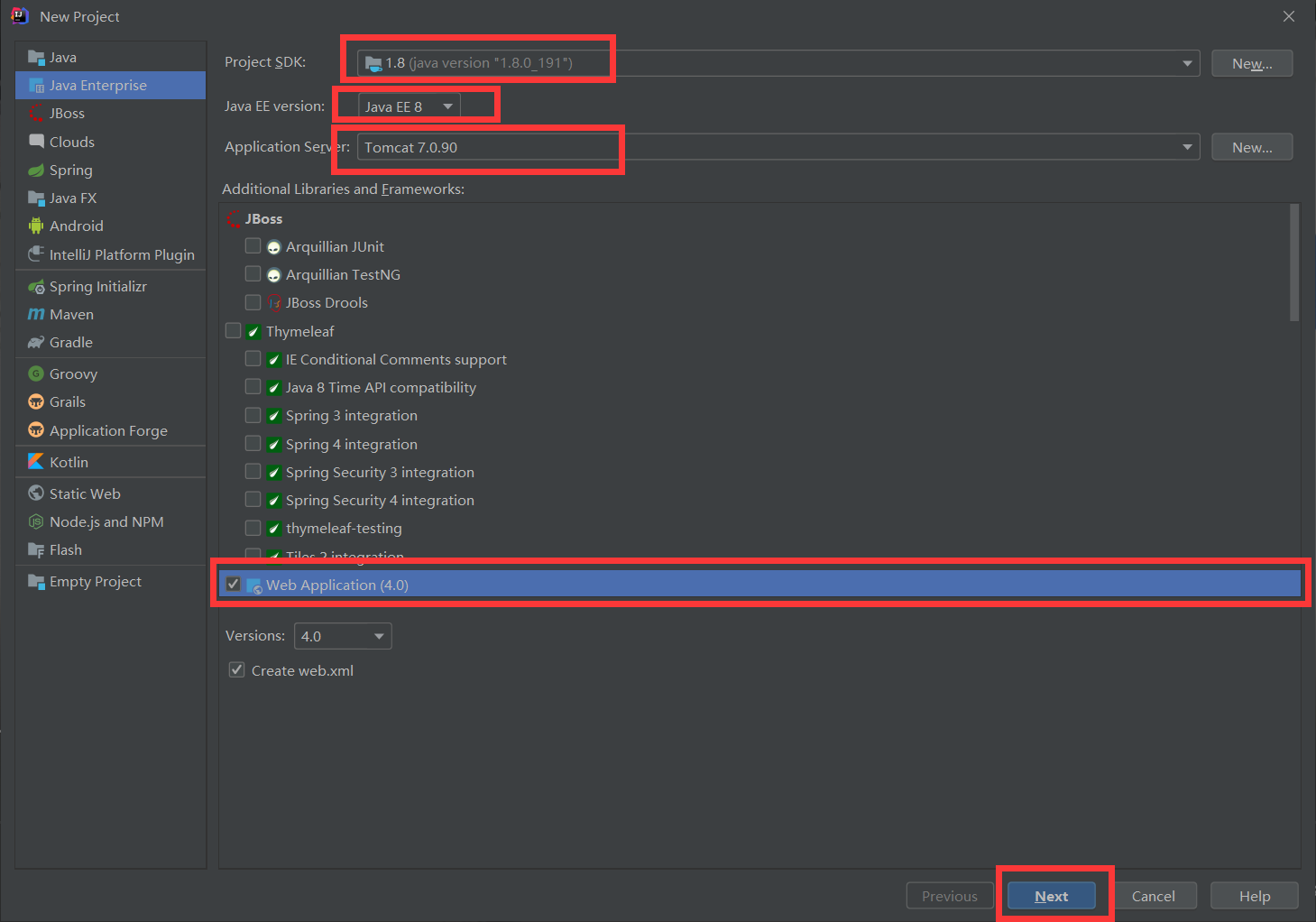The image size is (1316, 922).
Task: Click the Web Application framework icon
Action: coord(254,585)
